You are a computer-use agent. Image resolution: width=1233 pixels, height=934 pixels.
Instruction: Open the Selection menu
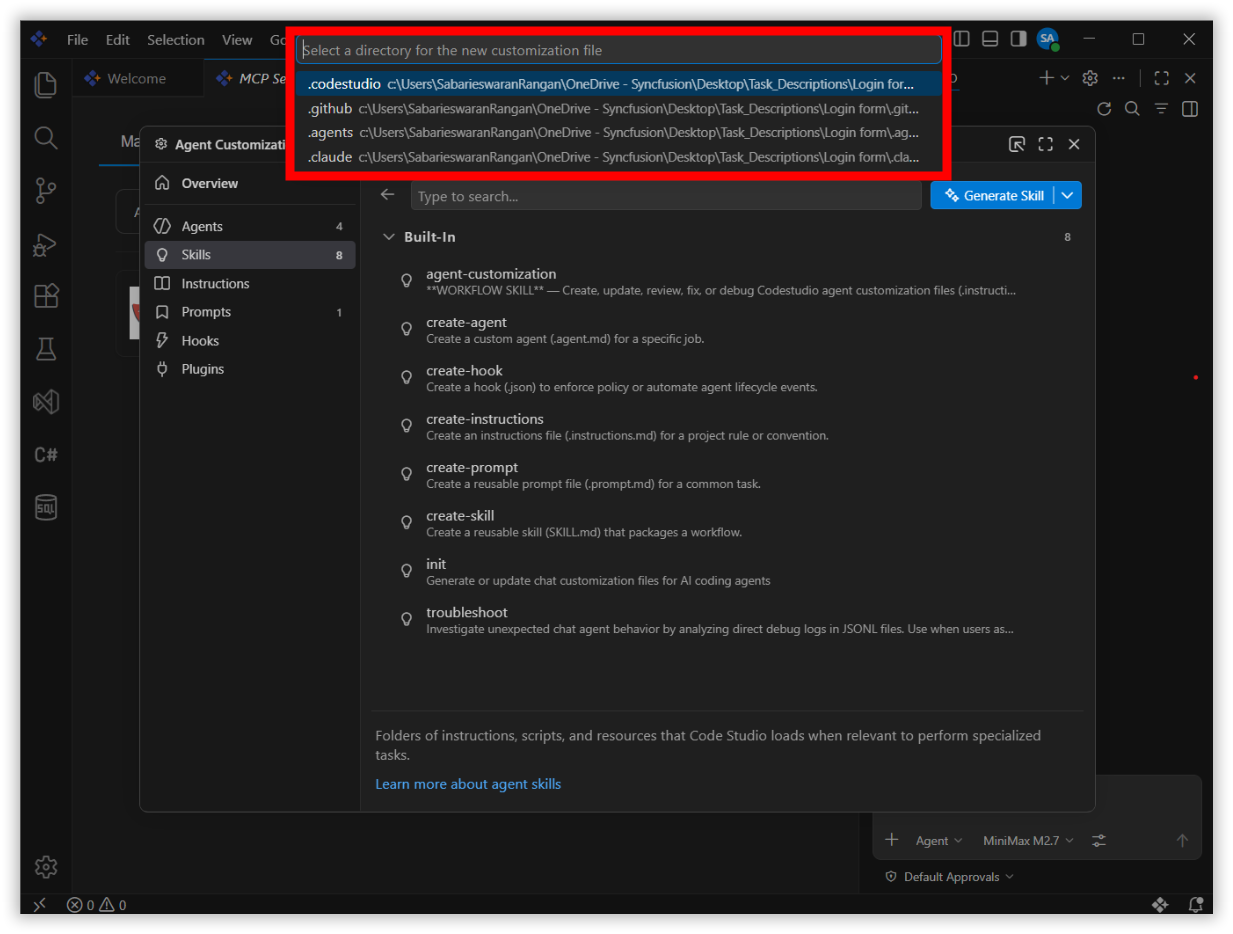coord(176,40)
